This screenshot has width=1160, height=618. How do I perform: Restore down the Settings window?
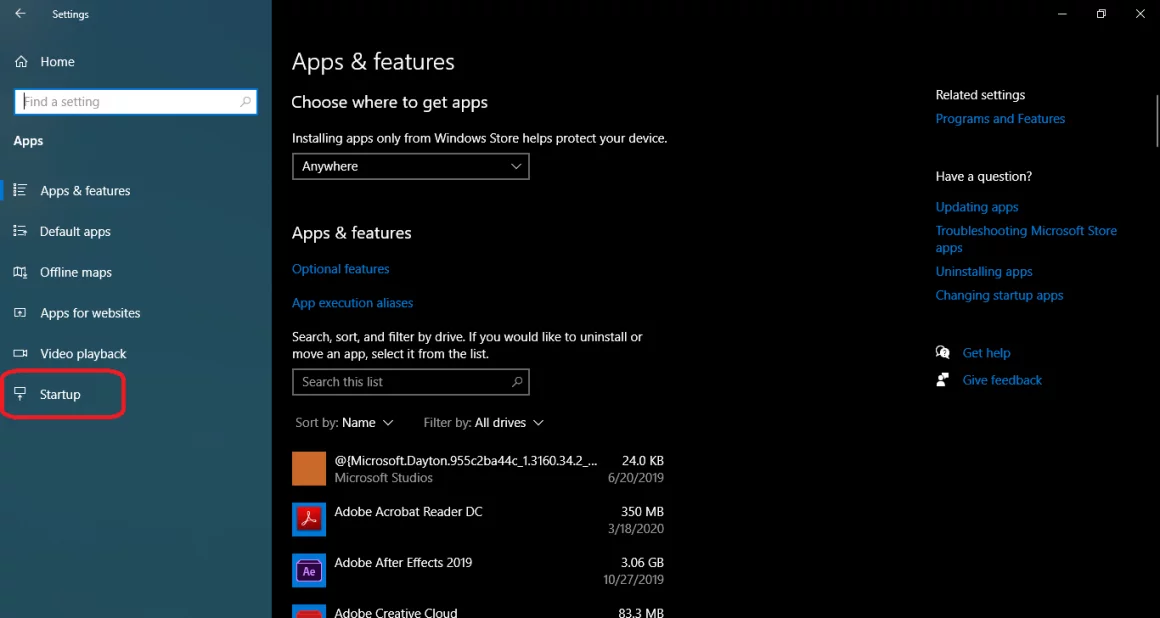coord(1102,14)
